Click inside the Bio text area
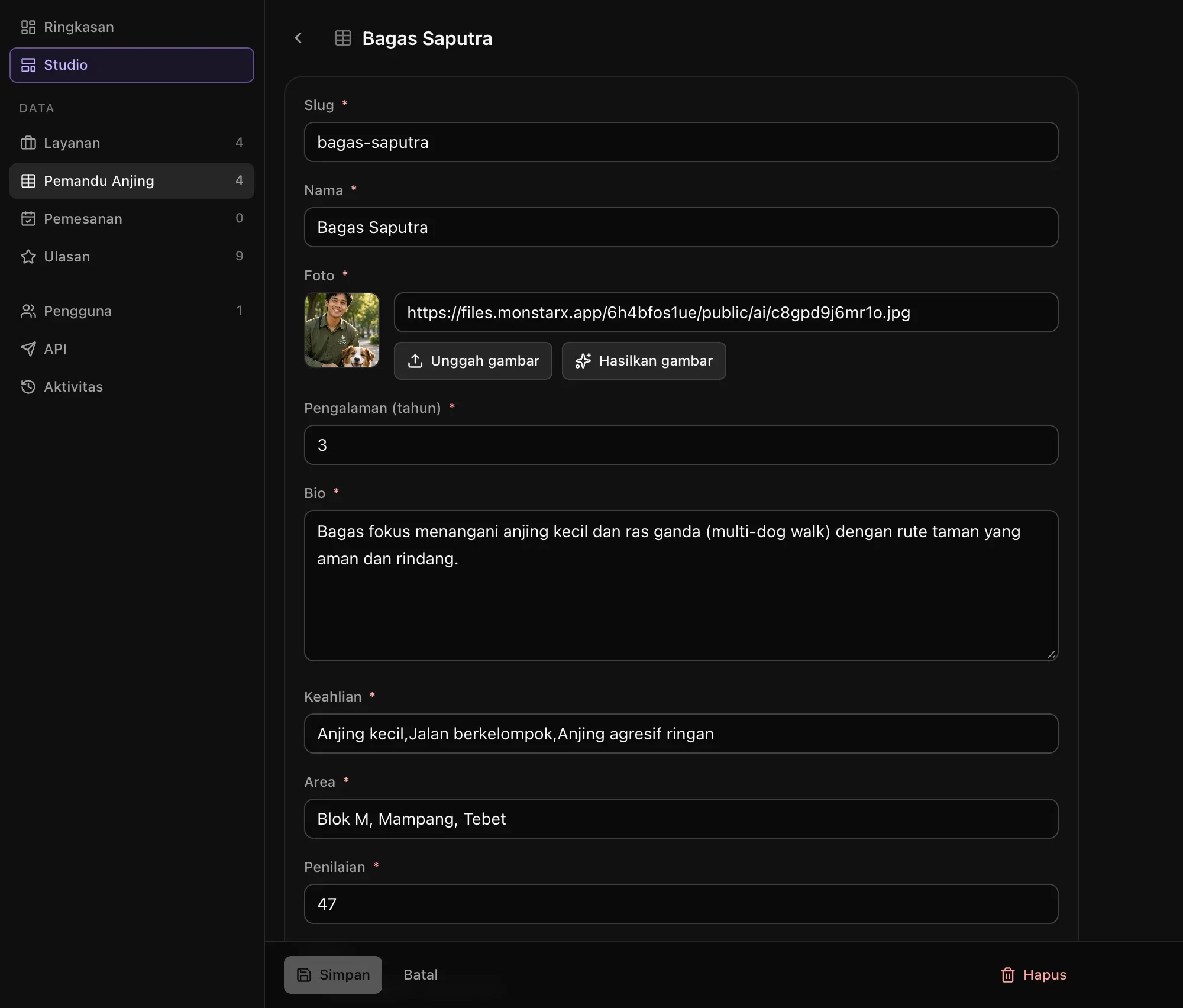 [x=681, y=586]
